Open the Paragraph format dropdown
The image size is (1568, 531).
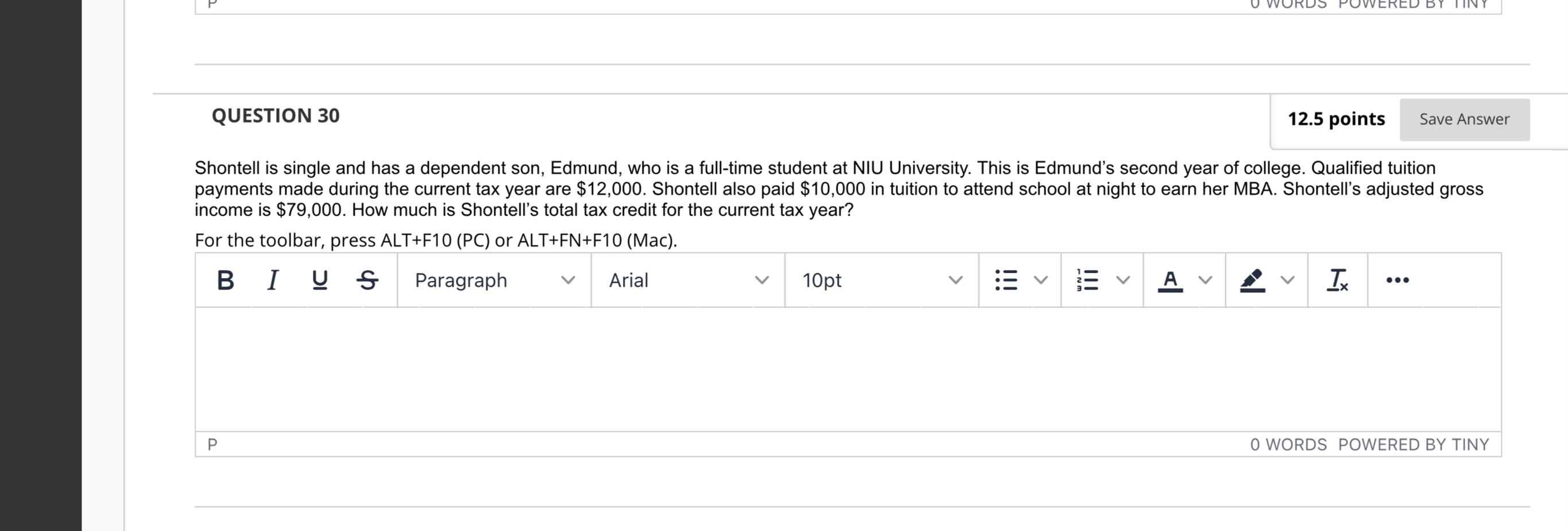[494, 280]
